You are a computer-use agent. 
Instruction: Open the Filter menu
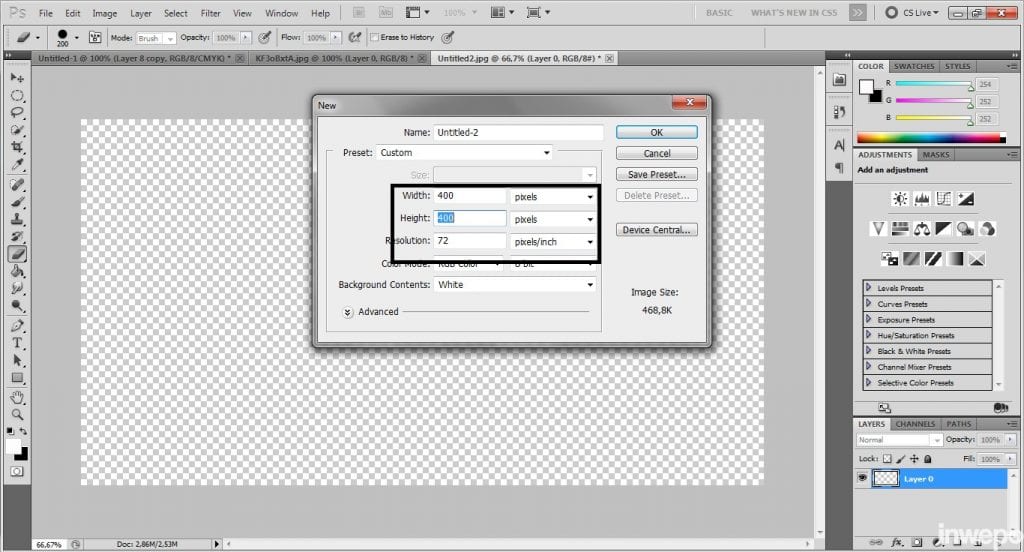tap(210, 14)
